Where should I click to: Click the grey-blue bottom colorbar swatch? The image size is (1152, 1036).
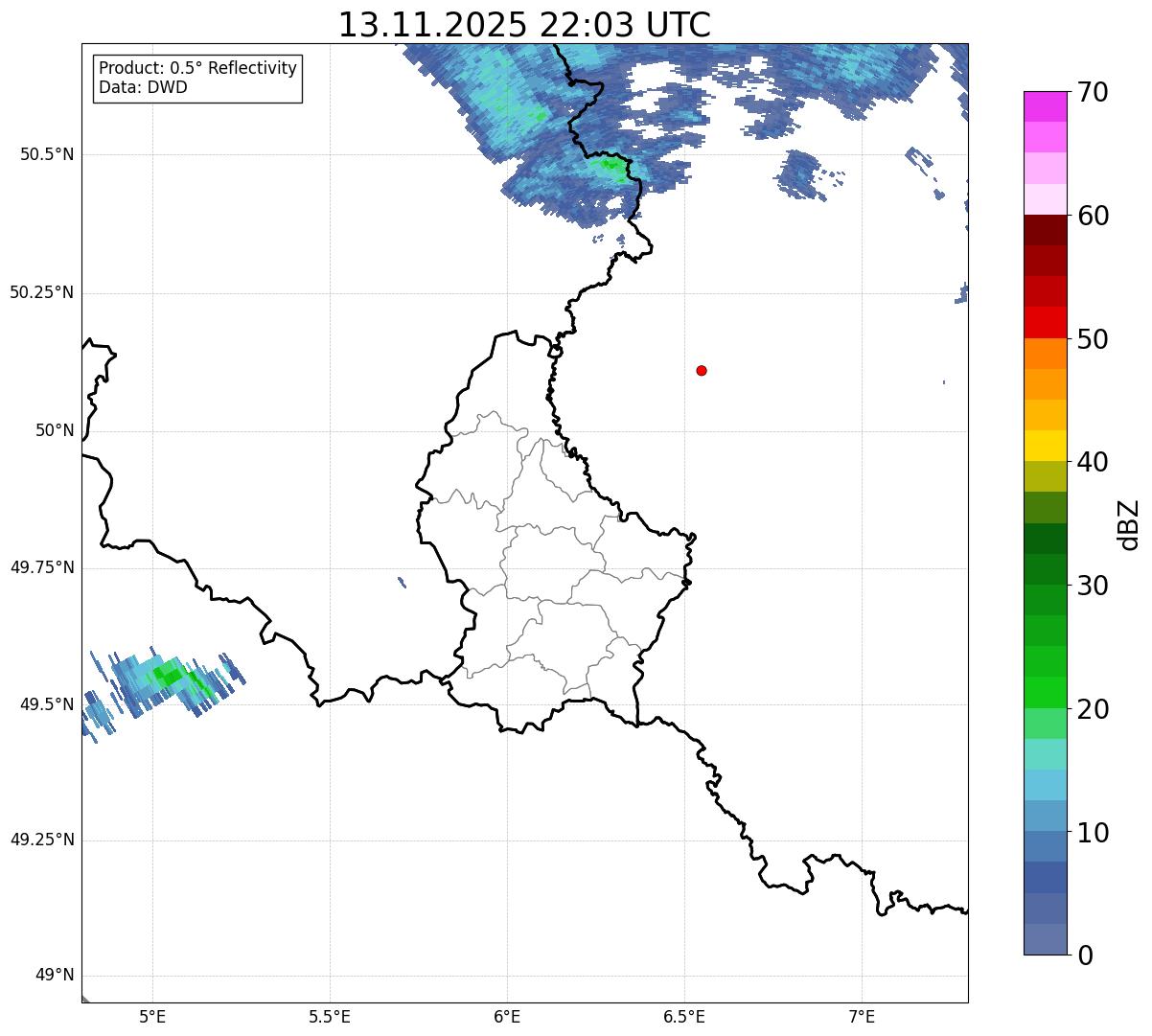pos(1046,939)
